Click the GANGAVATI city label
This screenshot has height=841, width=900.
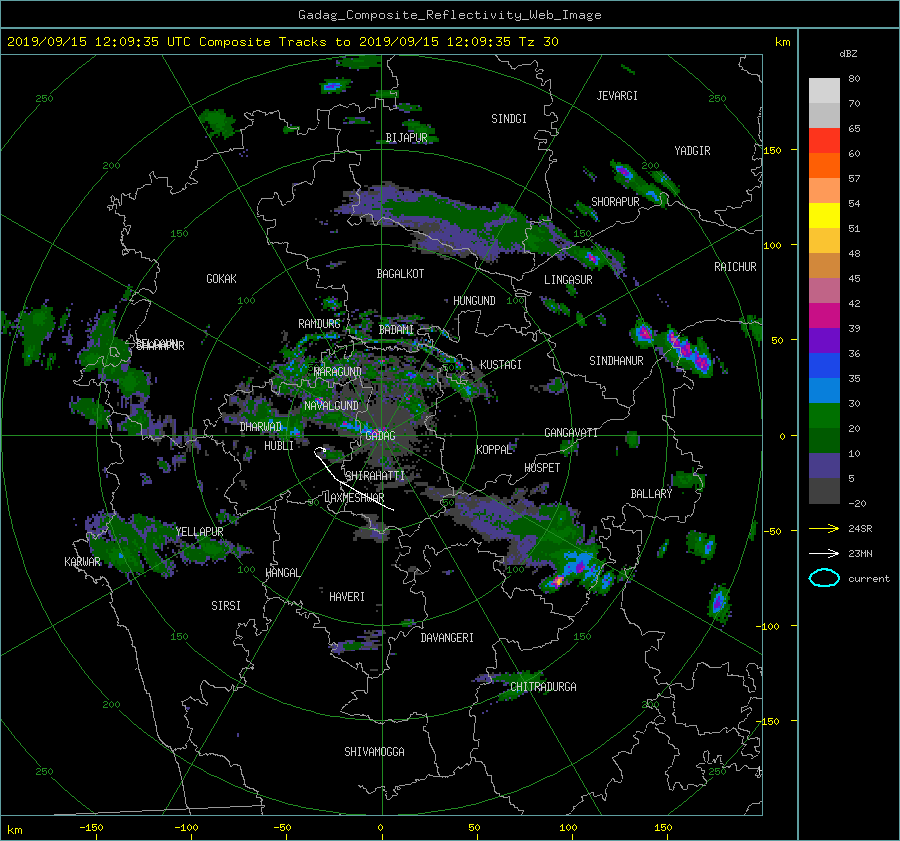pyautogui.click(x=571, y=433)
